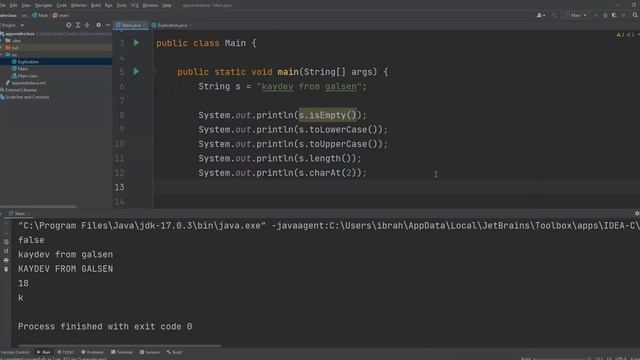Click the build hammer icon in toolbar
Image resolution: width=640 pixels, height=360 pixels.
(554, 16)
